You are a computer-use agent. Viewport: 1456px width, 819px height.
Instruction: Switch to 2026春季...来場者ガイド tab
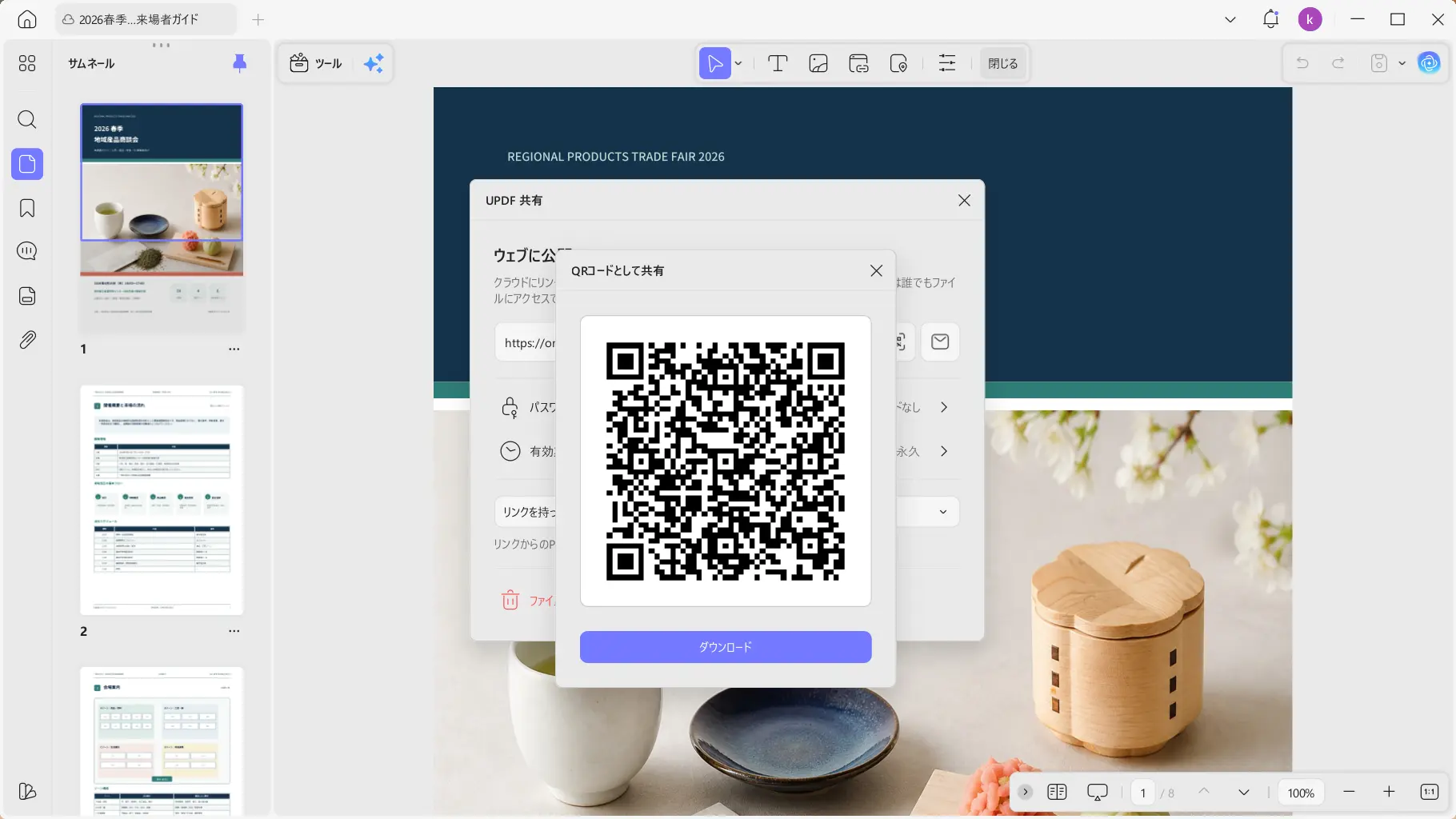(146, 19)
